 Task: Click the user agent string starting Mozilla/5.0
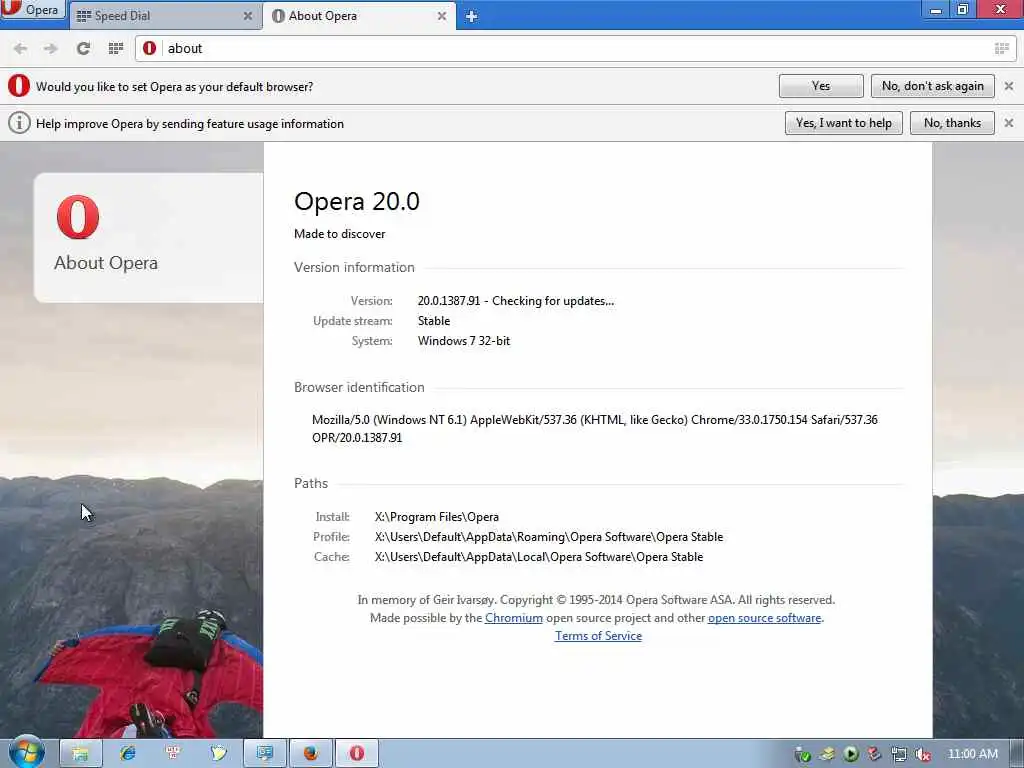click(594, 428)
